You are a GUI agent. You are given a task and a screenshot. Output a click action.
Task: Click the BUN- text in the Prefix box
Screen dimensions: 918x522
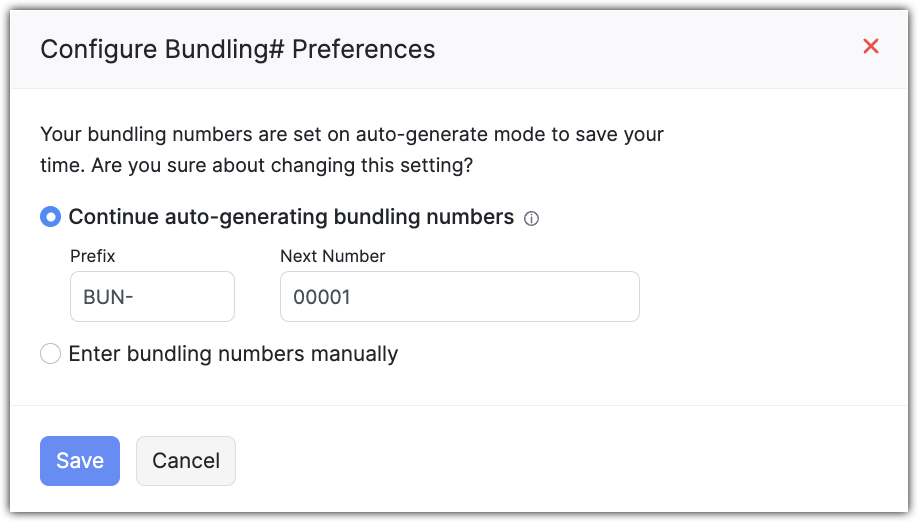point(109,298)
